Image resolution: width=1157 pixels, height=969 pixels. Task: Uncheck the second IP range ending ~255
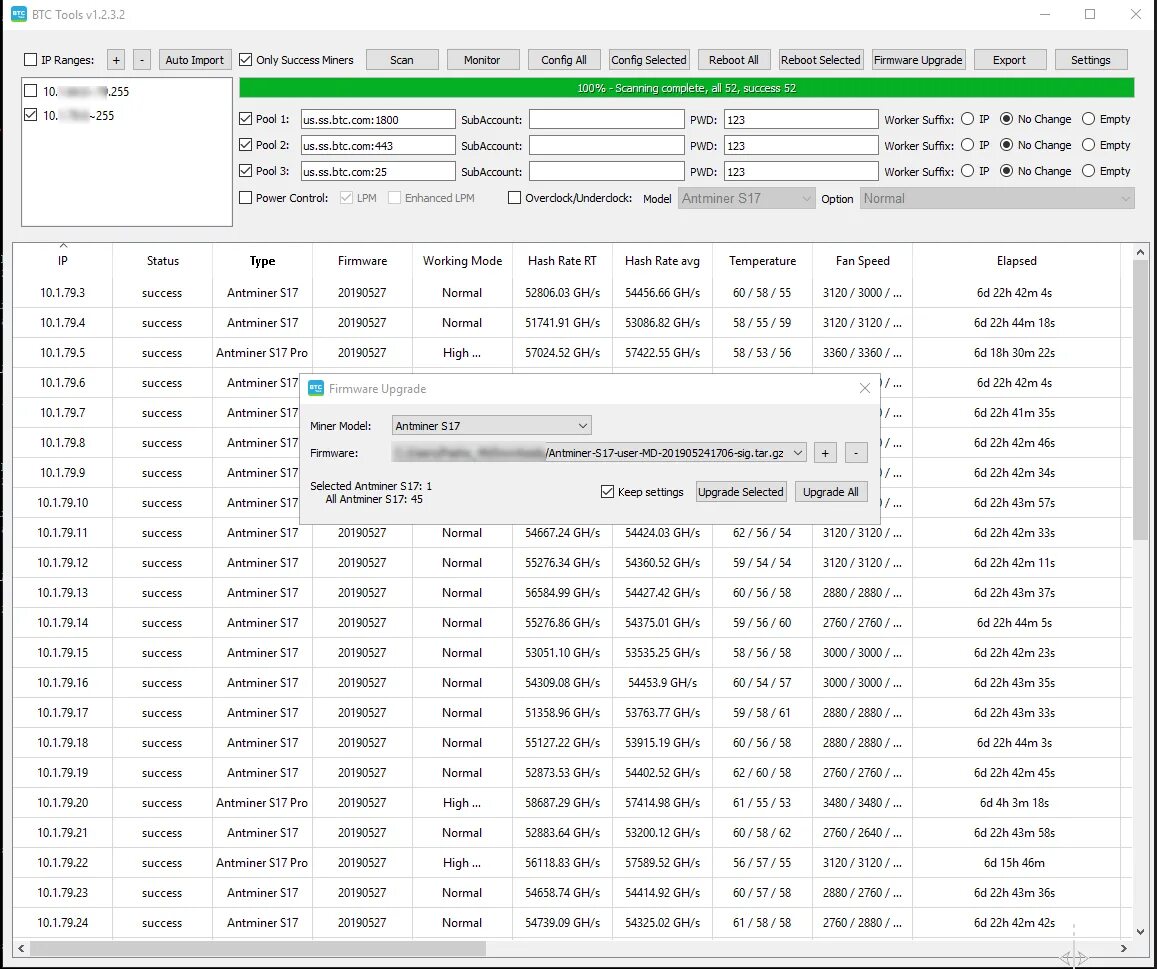point(30,114)
